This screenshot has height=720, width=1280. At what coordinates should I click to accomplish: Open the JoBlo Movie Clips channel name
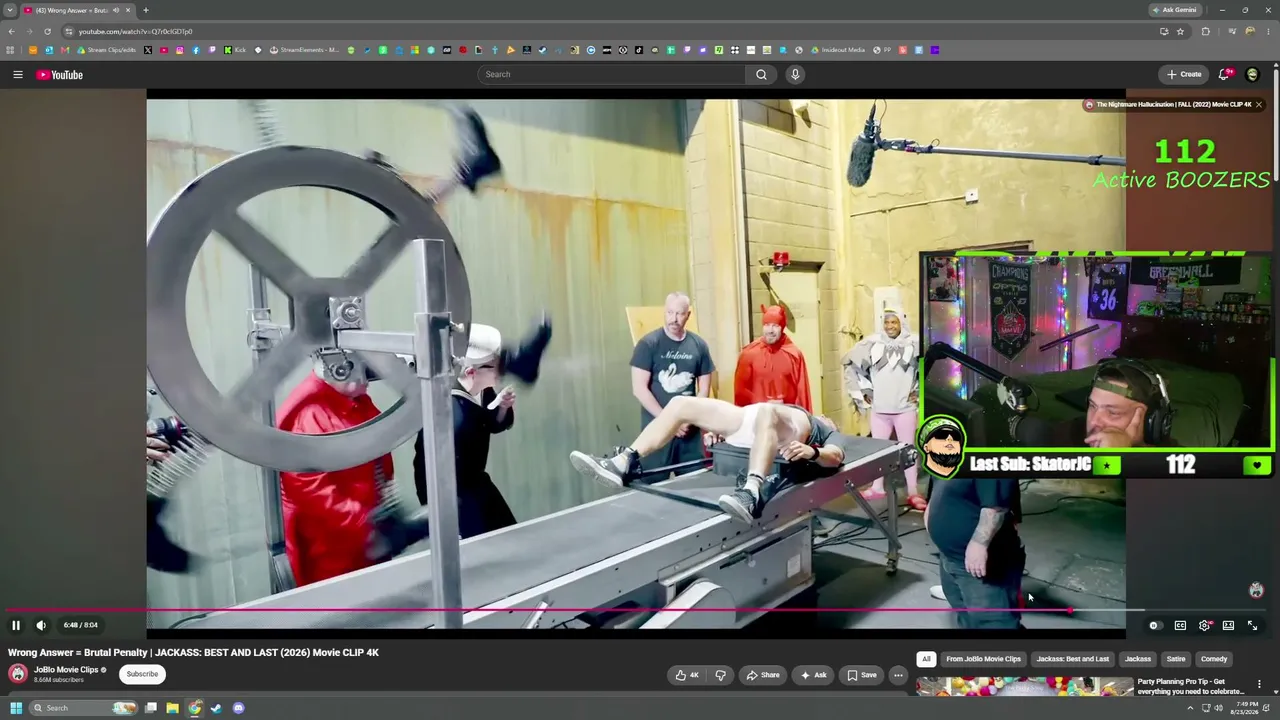tap(66, 670)
